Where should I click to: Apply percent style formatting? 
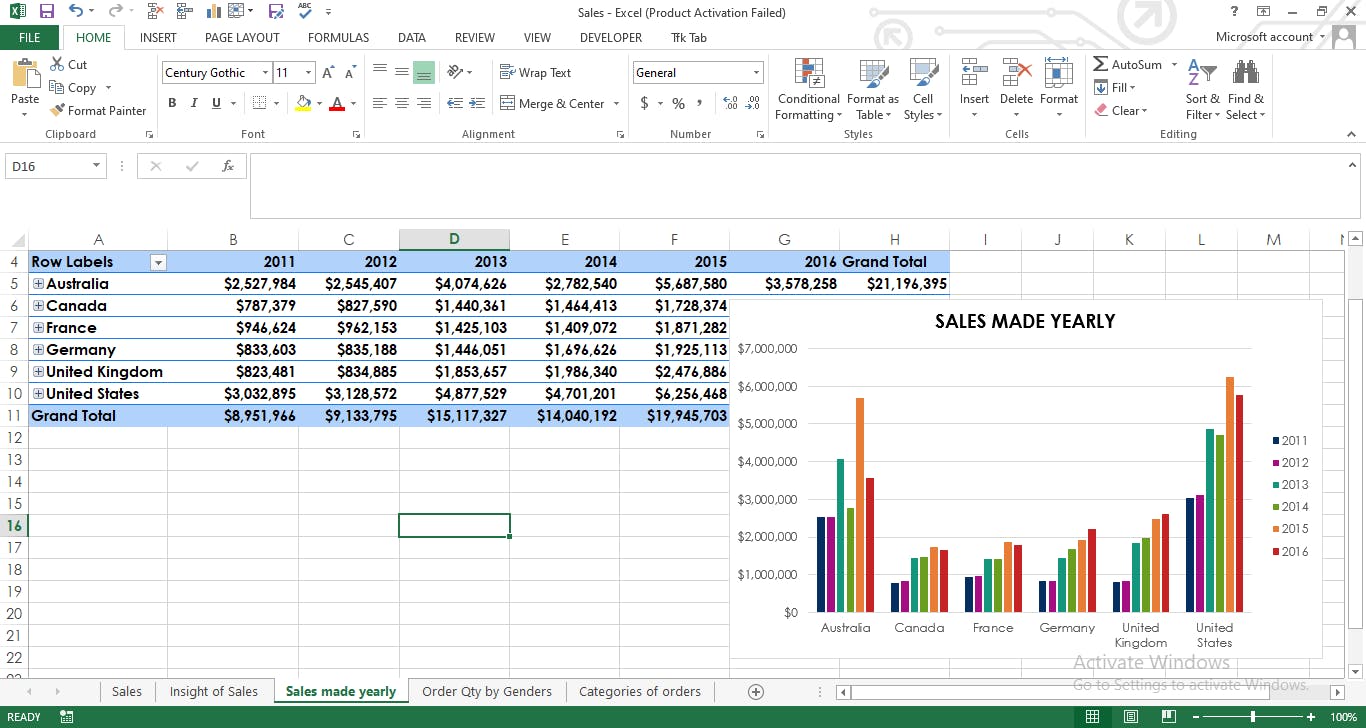click(x=679, y=103)
